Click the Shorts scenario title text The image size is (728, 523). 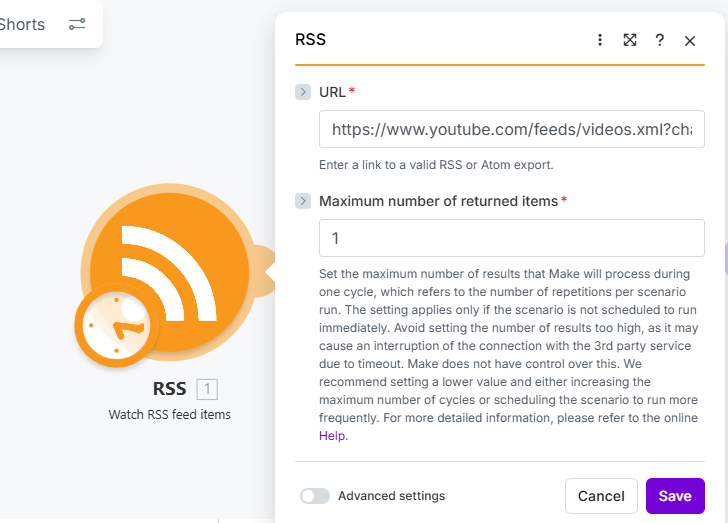(22, 24)
